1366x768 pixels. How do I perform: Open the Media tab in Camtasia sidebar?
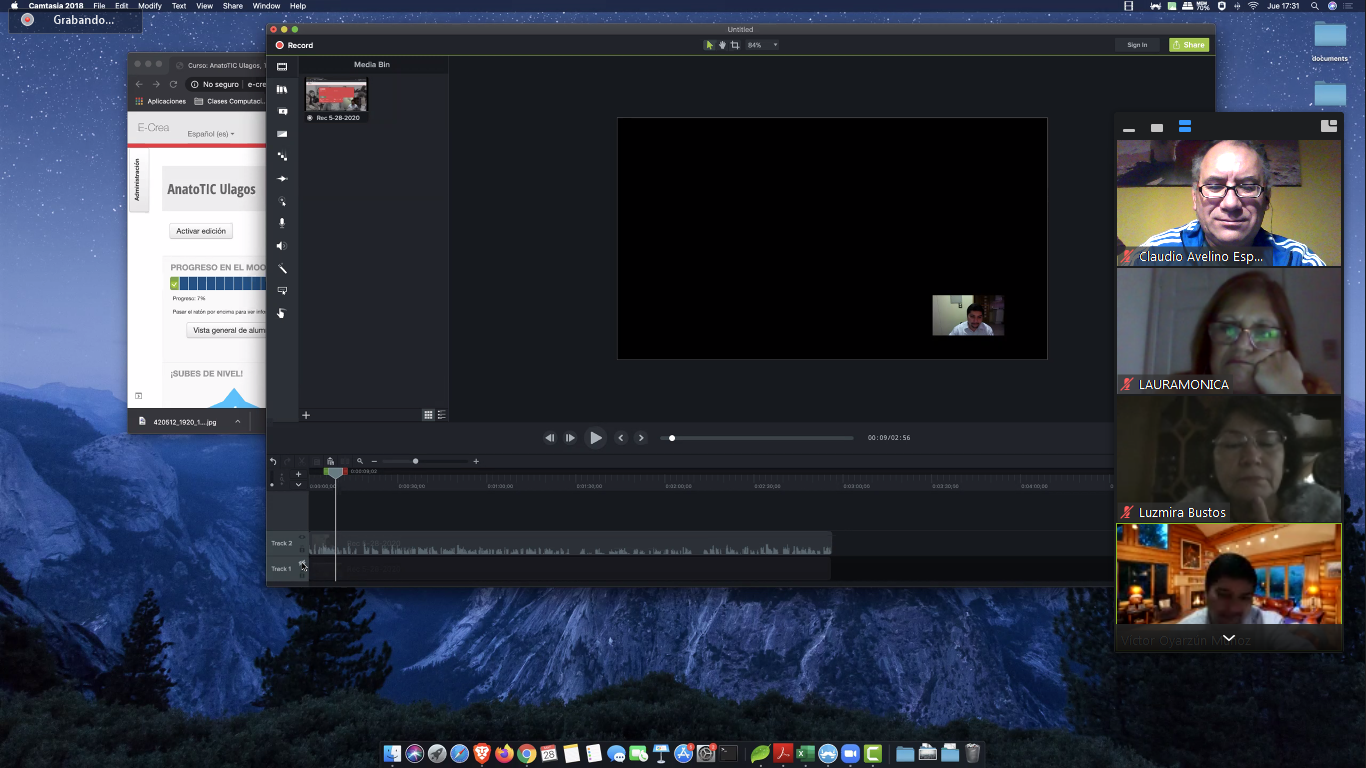coord(282,67)
